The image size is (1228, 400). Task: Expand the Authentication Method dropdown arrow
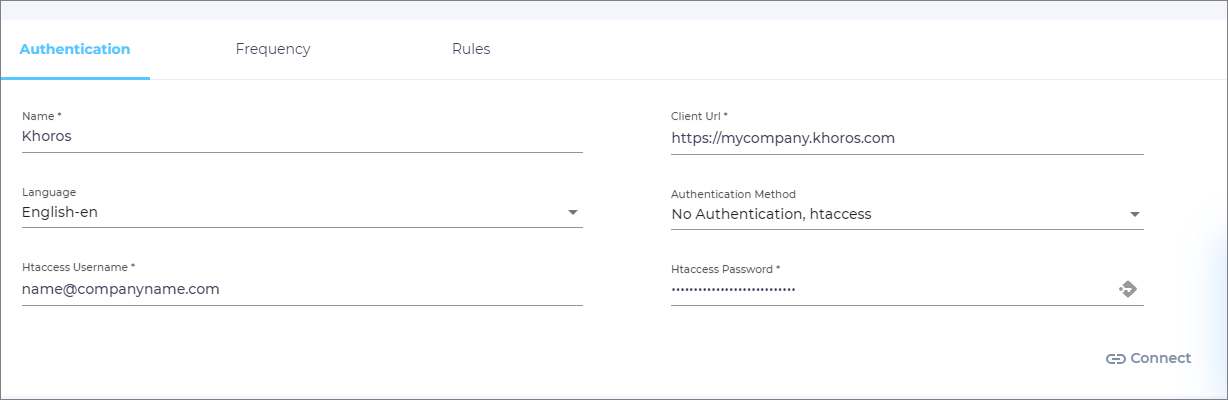[x=1134, y=214]
